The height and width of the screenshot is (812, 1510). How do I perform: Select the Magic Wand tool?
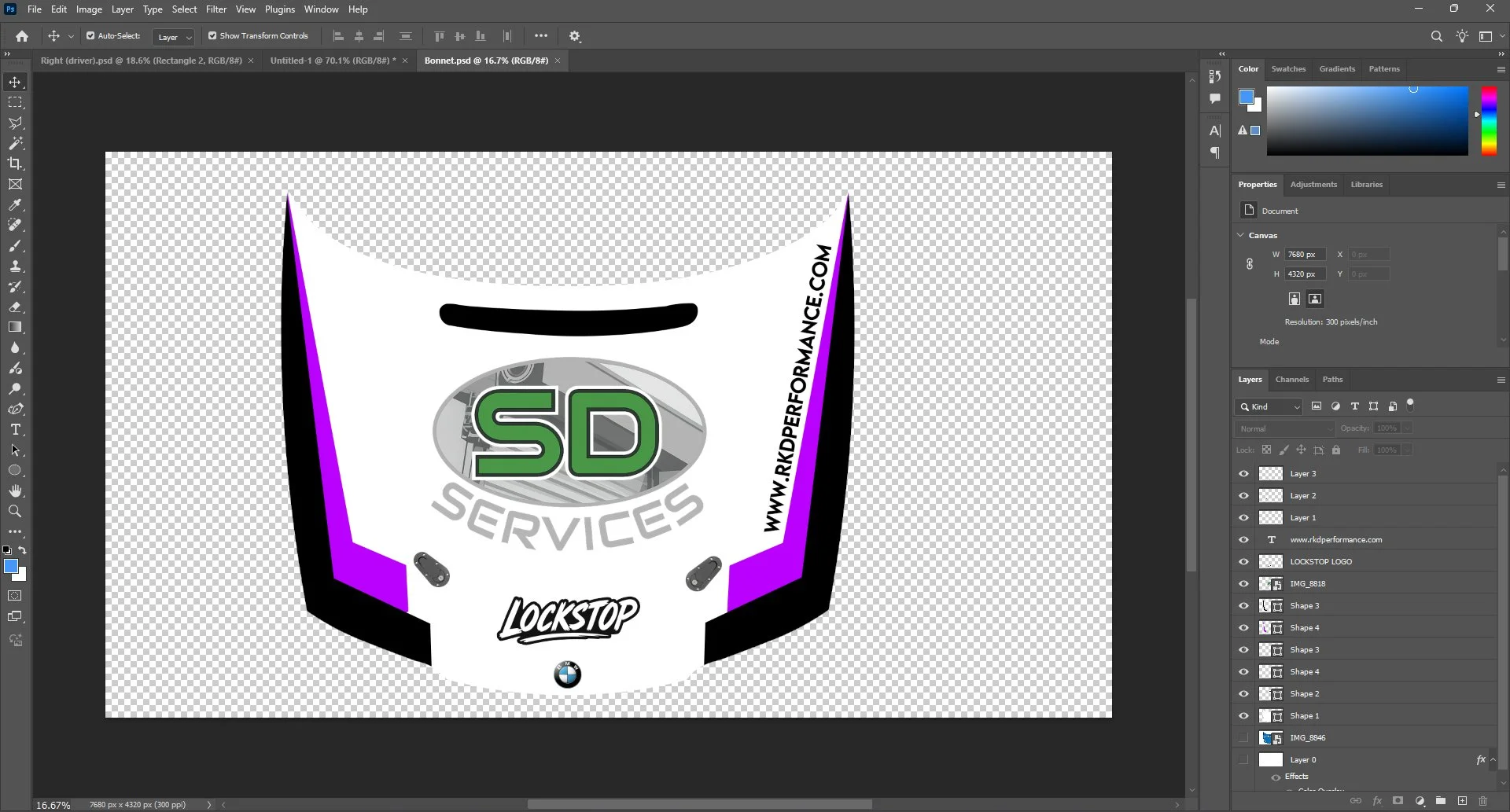15,144
